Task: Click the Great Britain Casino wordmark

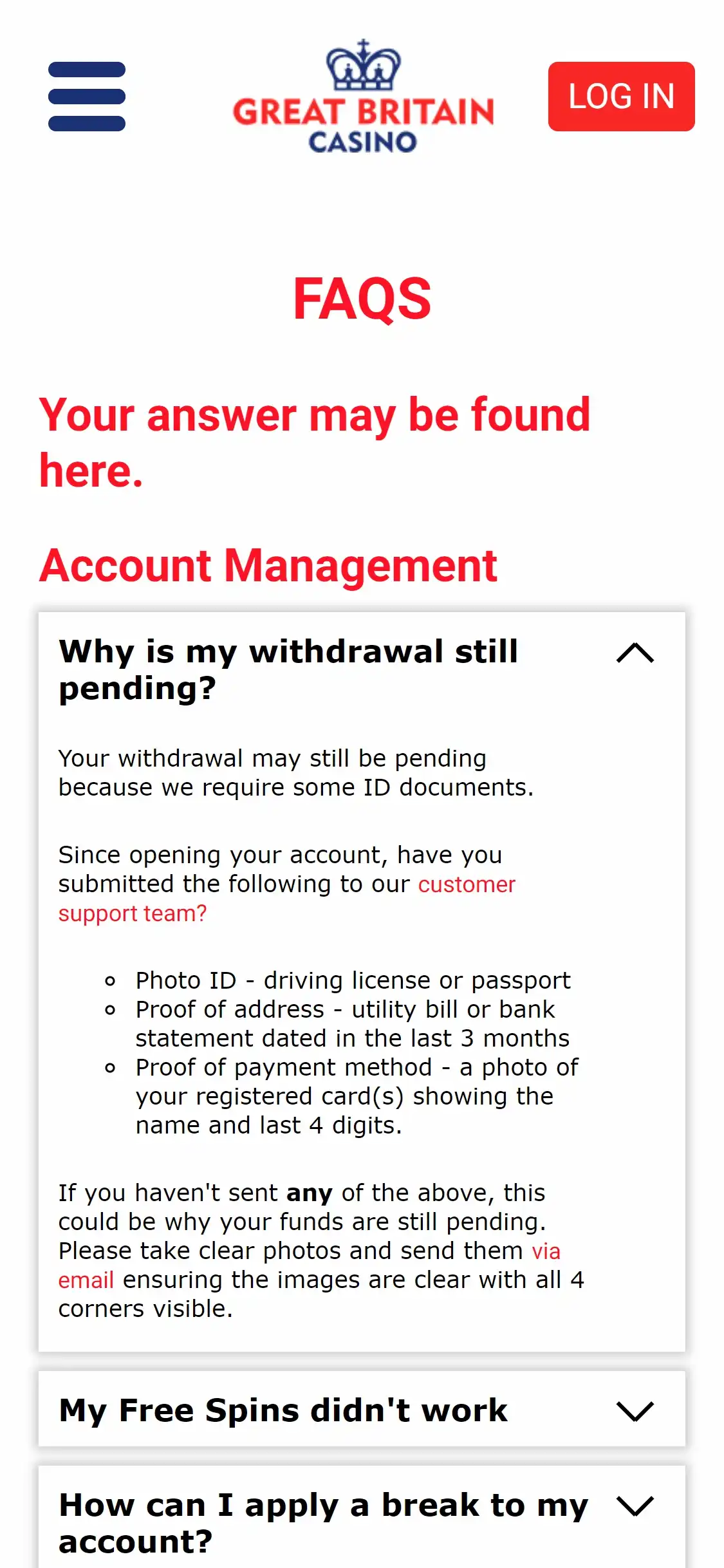Action: [x=363, y=125]
